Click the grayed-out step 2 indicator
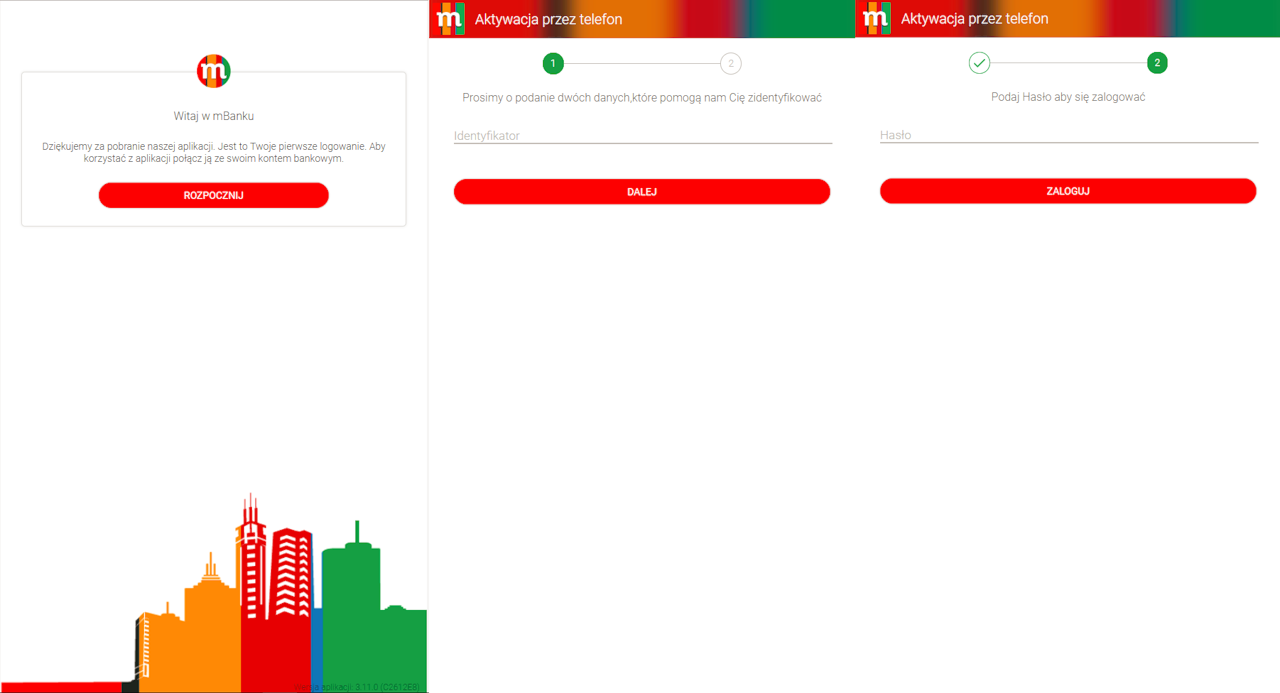Image resolution: width=1280 pixels, height=693 pixels. pyautogui.click(x=730, y=62)
